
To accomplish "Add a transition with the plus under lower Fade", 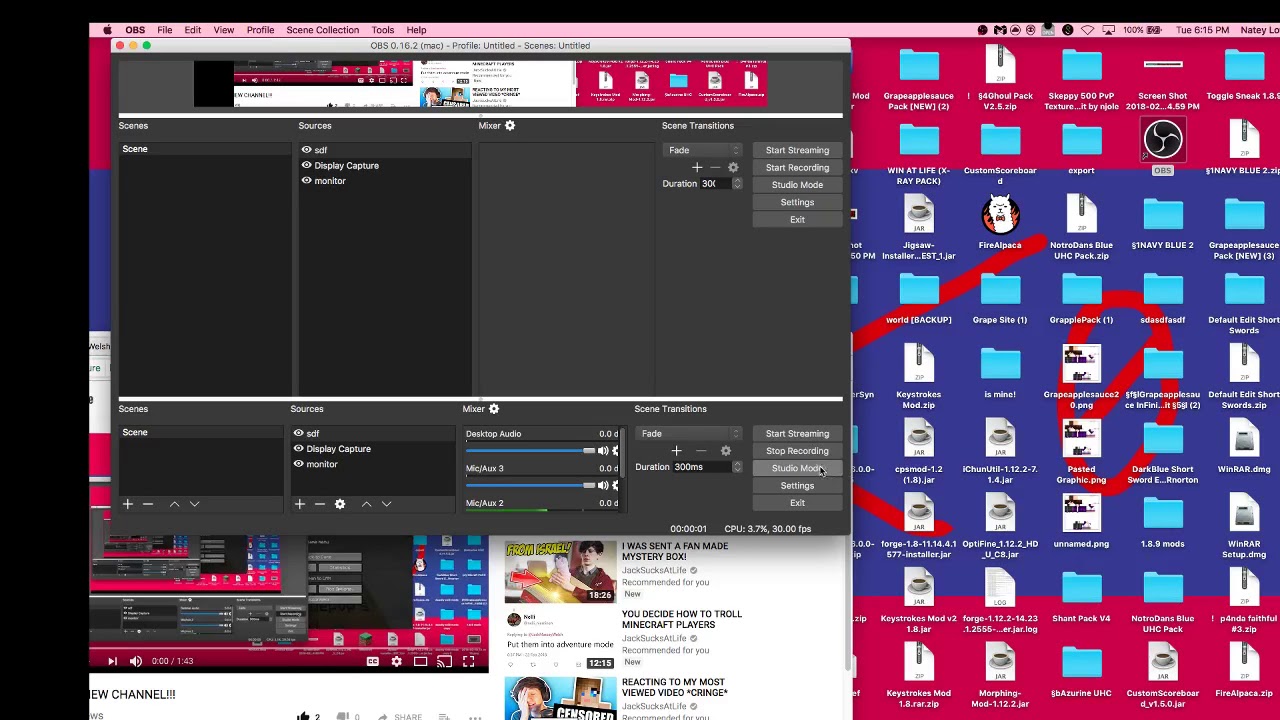I will [x=676, y=451].
